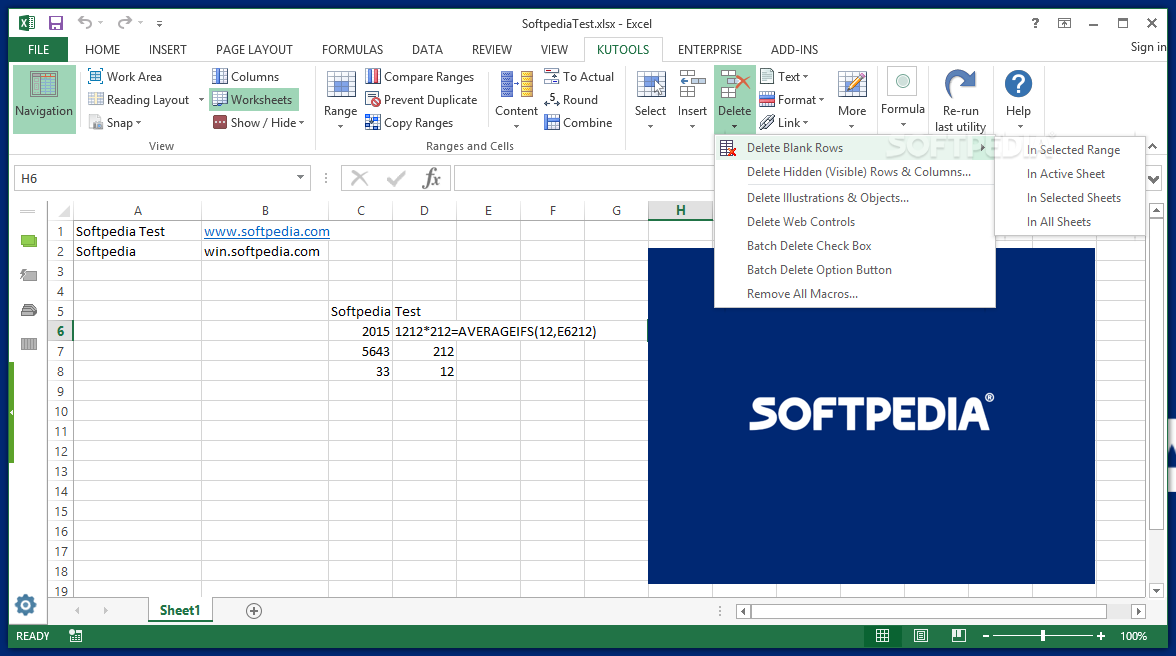
Task: Open the Link dropdown
Action: click(x=784, y=123)
